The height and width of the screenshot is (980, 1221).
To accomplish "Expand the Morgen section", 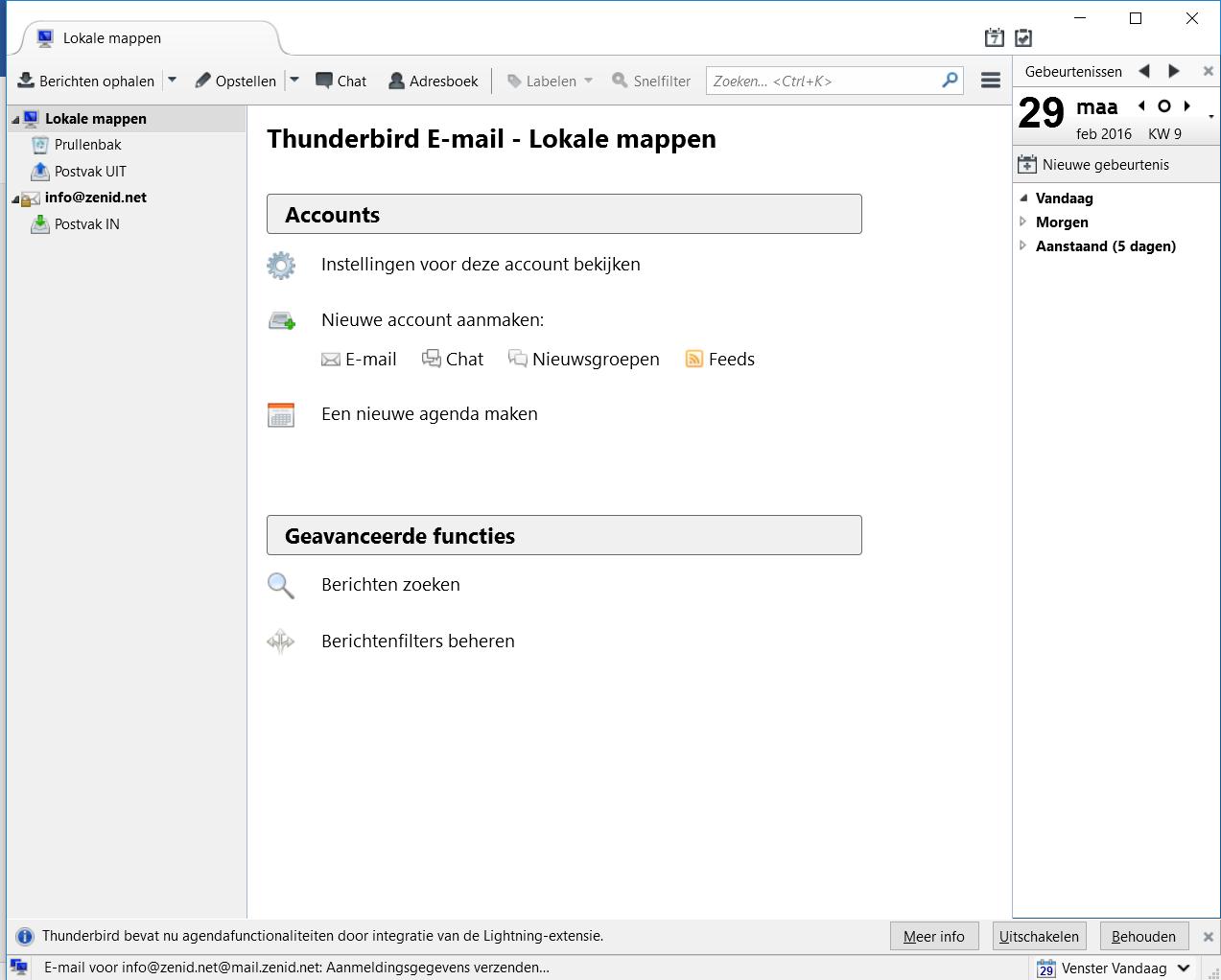I will [1023, 222].
